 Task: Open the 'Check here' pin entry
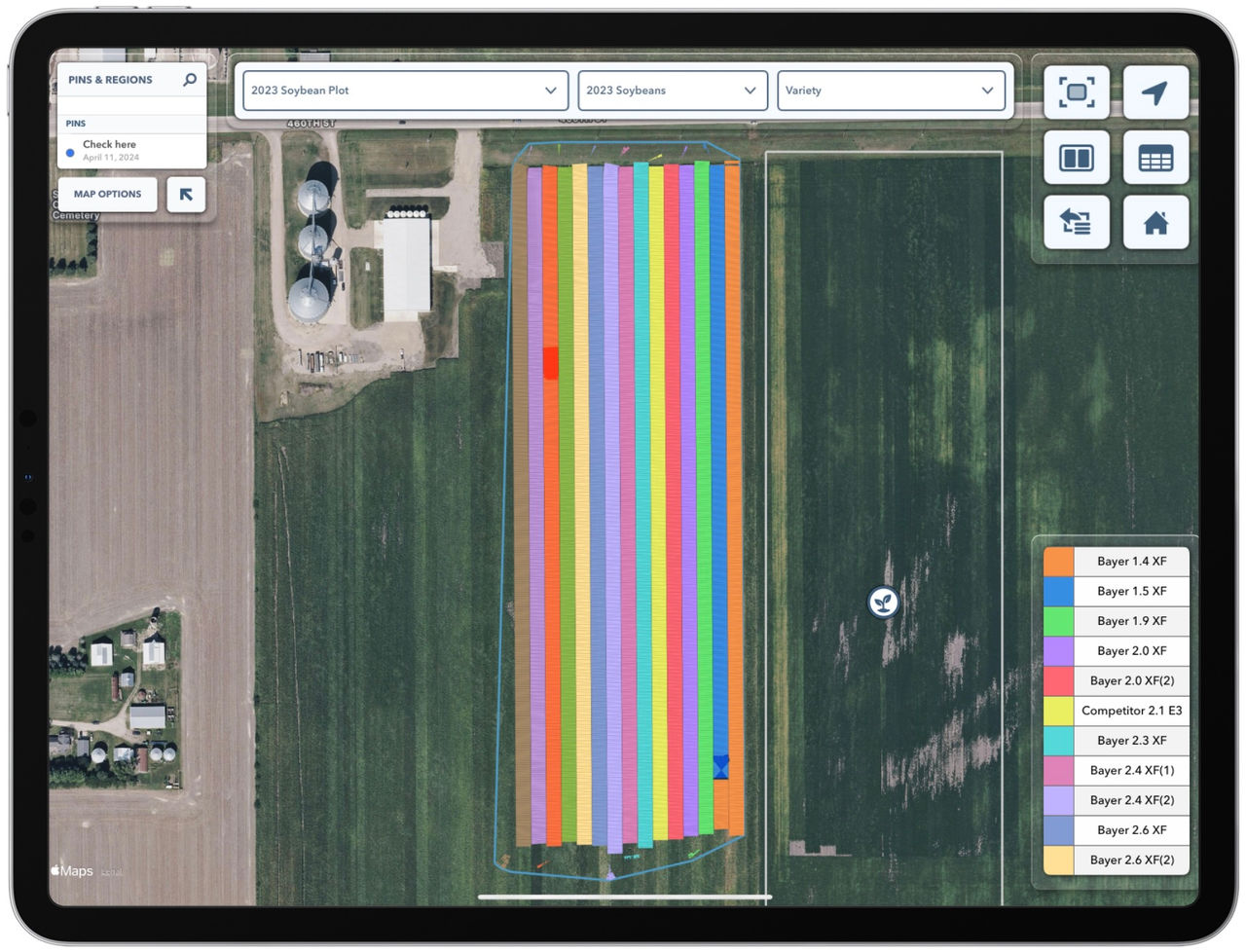tap(131, 150)
